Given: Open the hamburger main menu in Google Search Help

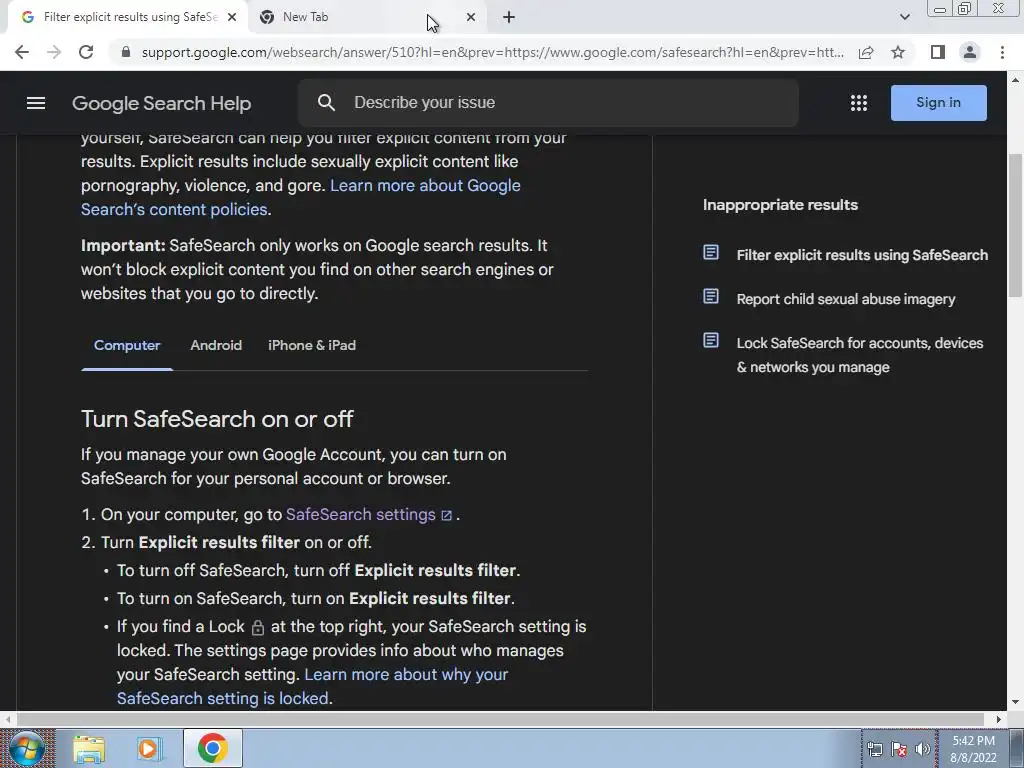Looking at the screenshot, I should [x=36, y=103].
